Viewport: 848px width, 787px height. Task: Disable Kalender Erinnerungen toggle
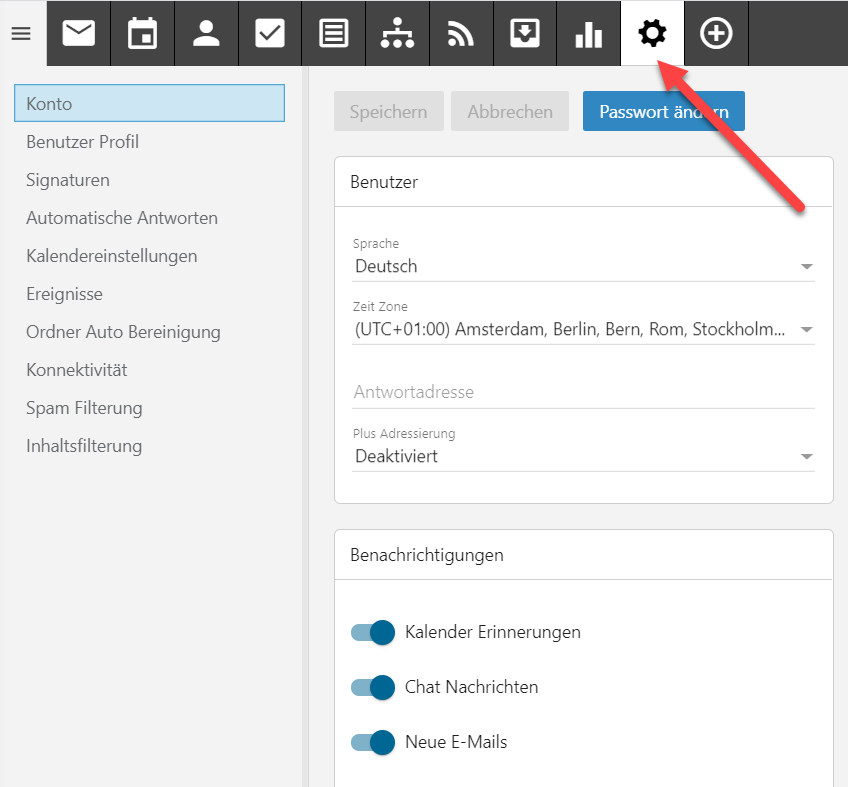point(373,632)
